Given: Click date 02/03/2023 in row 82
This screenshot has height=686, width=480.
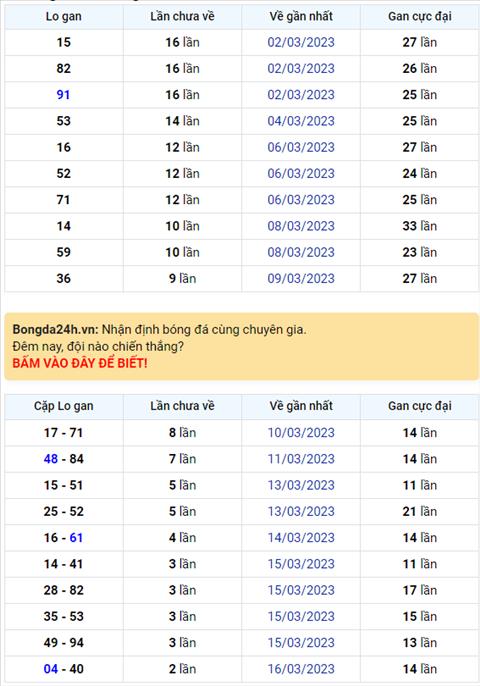Looking at the screenshot, I should coord(301,69).
